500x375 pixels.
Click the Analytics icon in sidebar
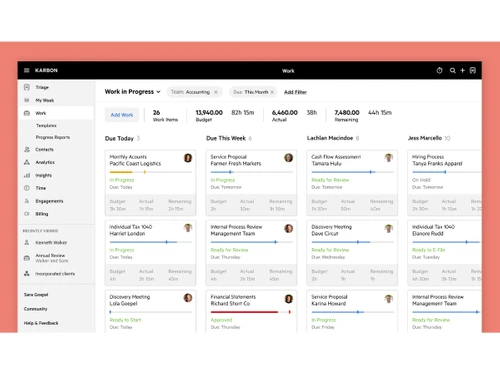click(27, 162)
